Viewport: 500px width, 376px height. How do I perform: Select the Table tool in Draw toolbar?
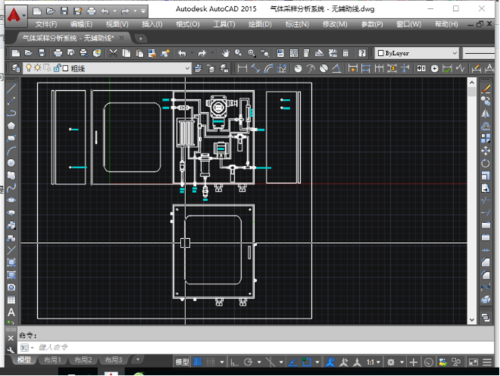coord(11,300)
